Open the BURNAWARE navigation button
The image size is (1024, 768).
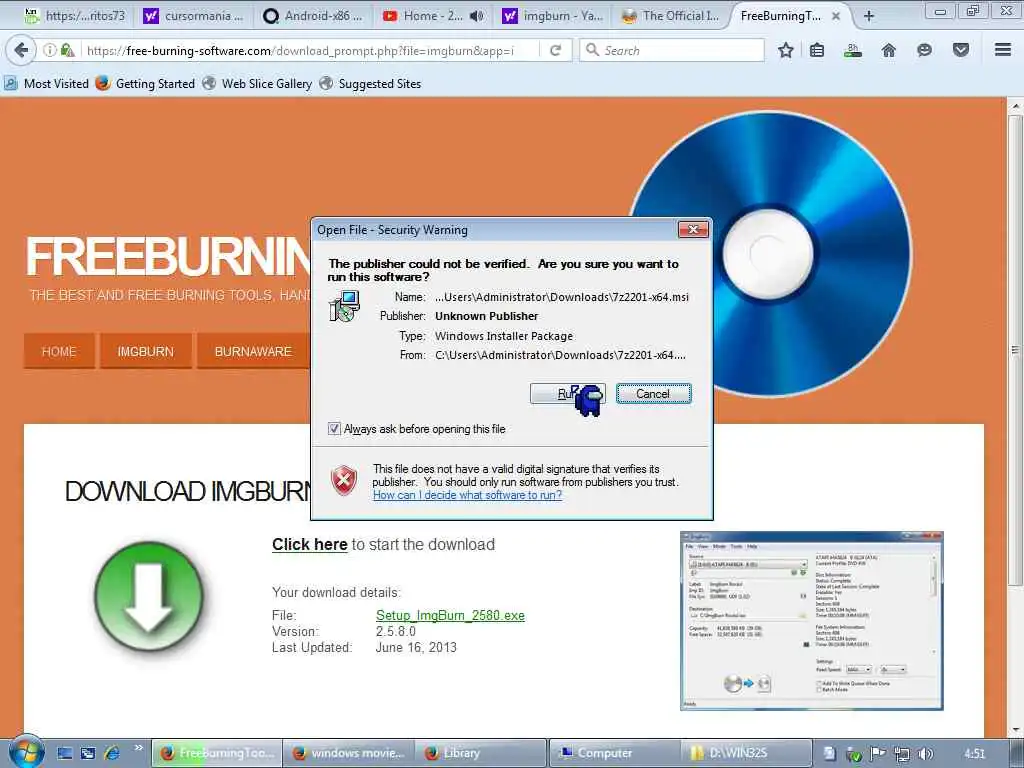click(x=253, y=351)
